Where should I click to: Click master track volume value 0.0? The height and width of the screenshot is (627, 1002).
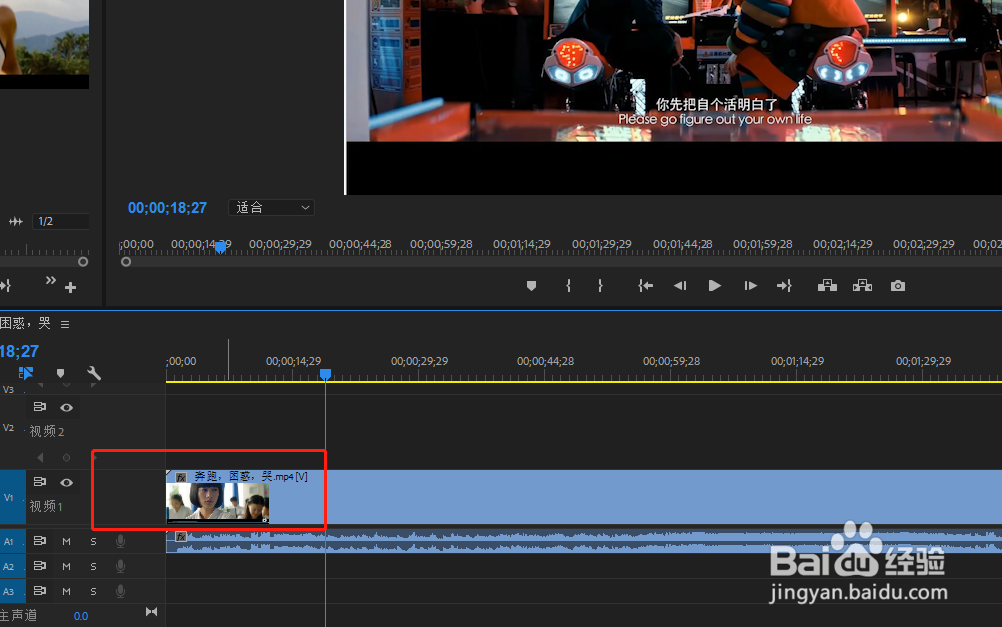[81, 616]
